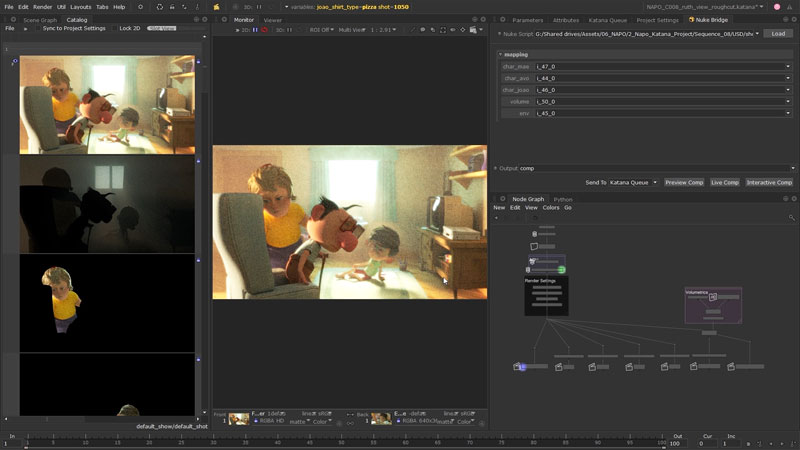This screenshot has height=450, width=800.
Task: Select the sixth render clapper node
Action: (x=704, y=366)
